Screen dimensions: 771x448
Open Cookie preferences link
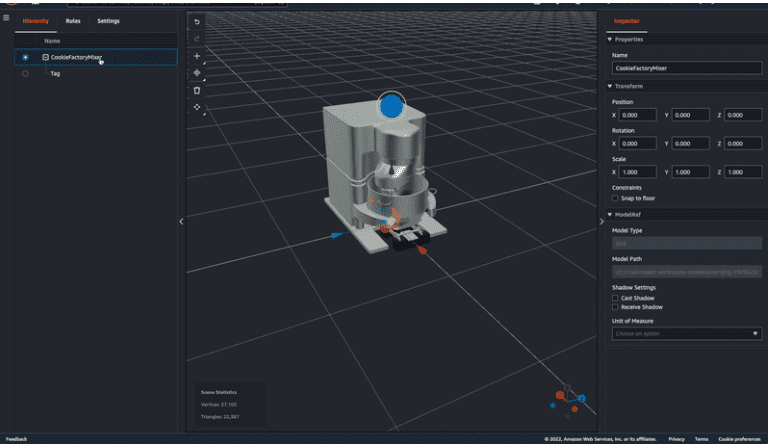(740, 439)
